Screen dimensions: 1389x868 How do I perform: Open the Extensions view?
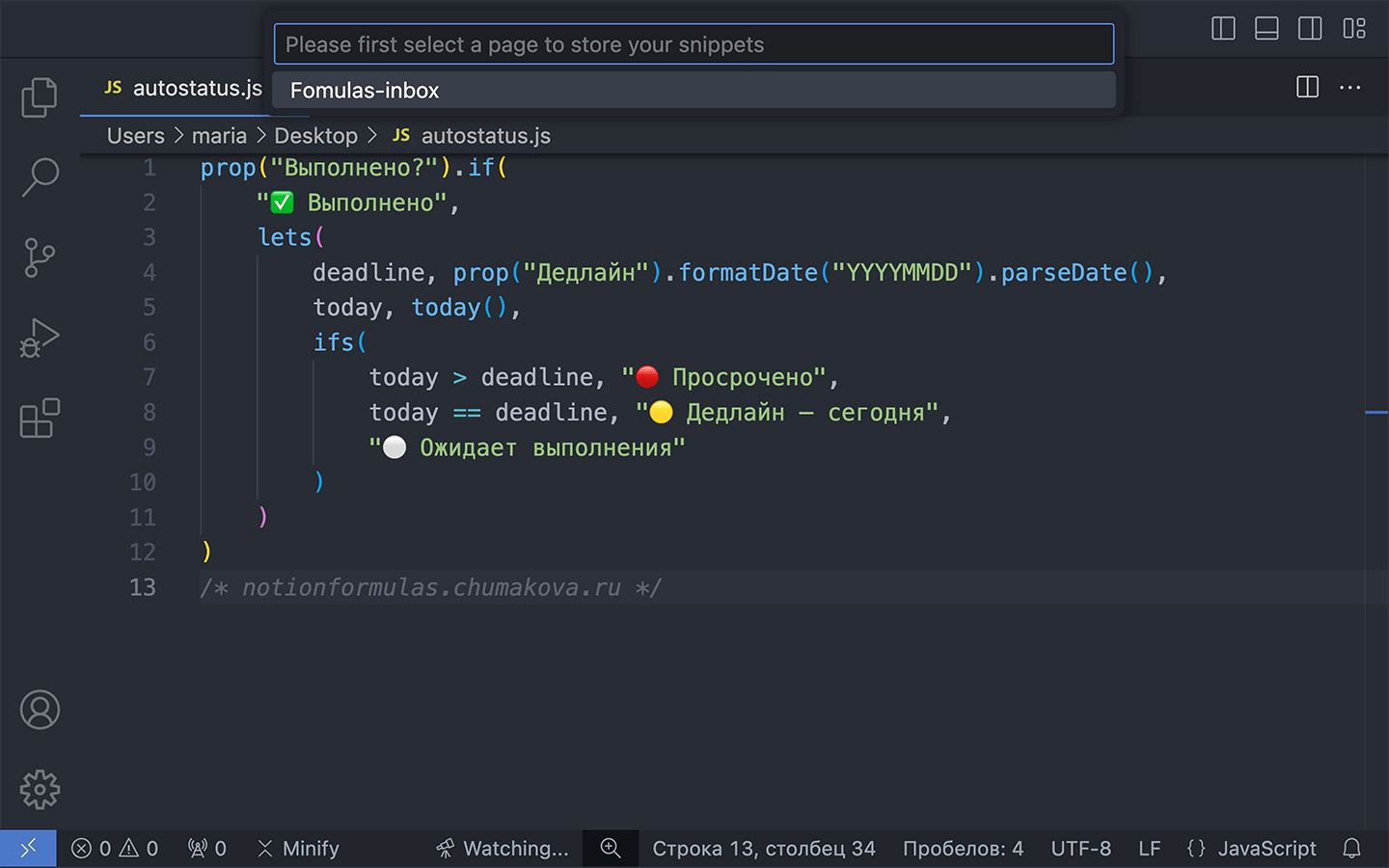click(x=40, y=419)
